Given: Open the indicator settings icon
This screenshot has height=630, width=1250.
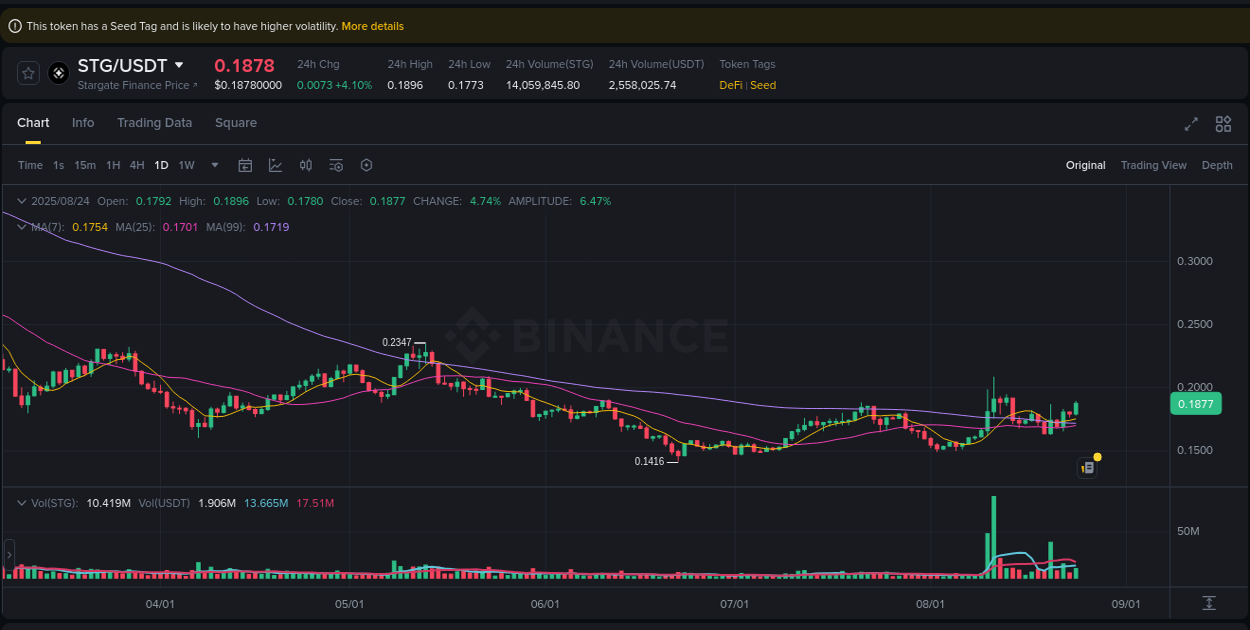Looking at the screenshot, I should point(336,165).
